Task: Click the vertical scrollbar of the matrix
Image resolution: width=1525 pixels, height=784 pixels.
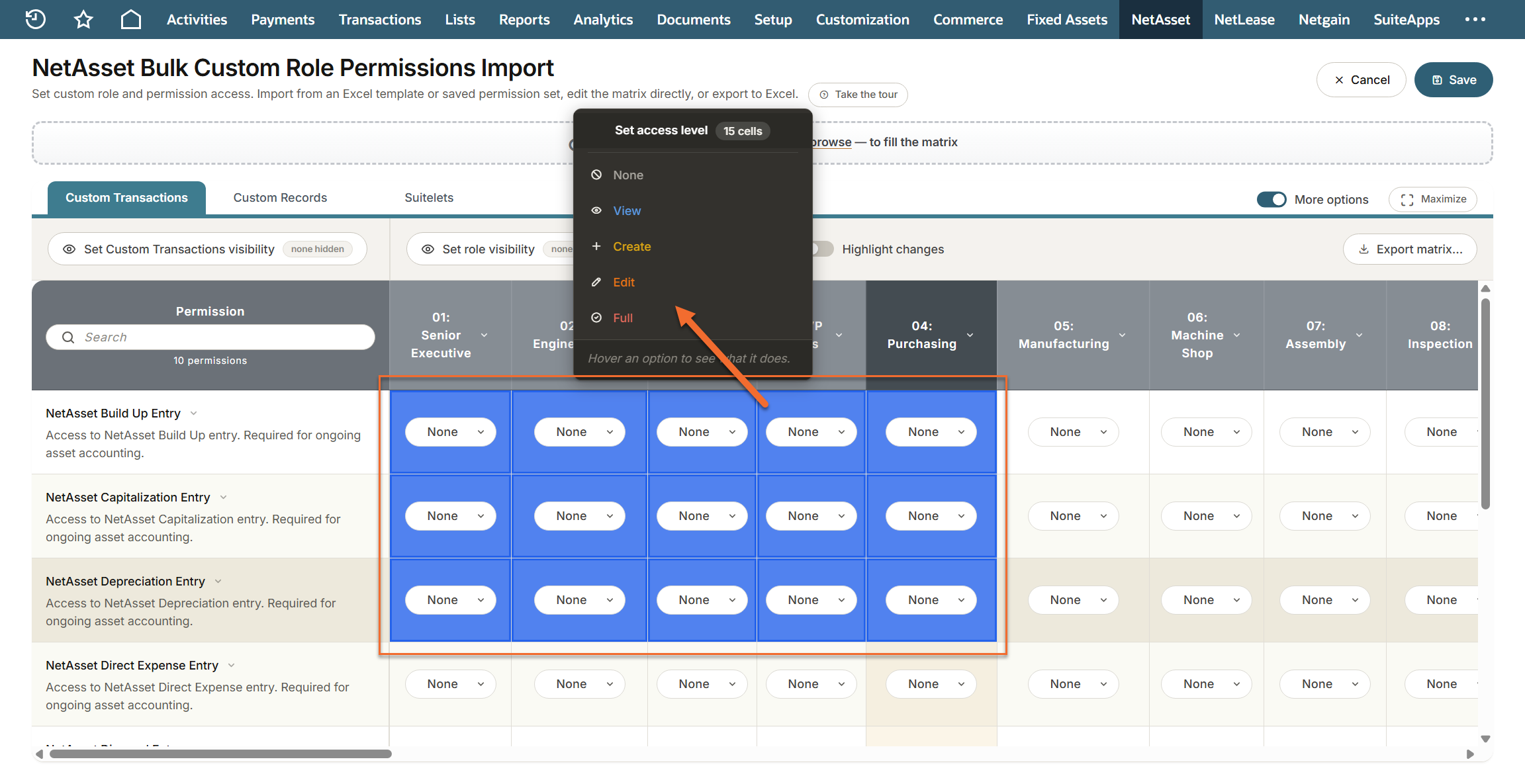Action: click(1485, 404)
